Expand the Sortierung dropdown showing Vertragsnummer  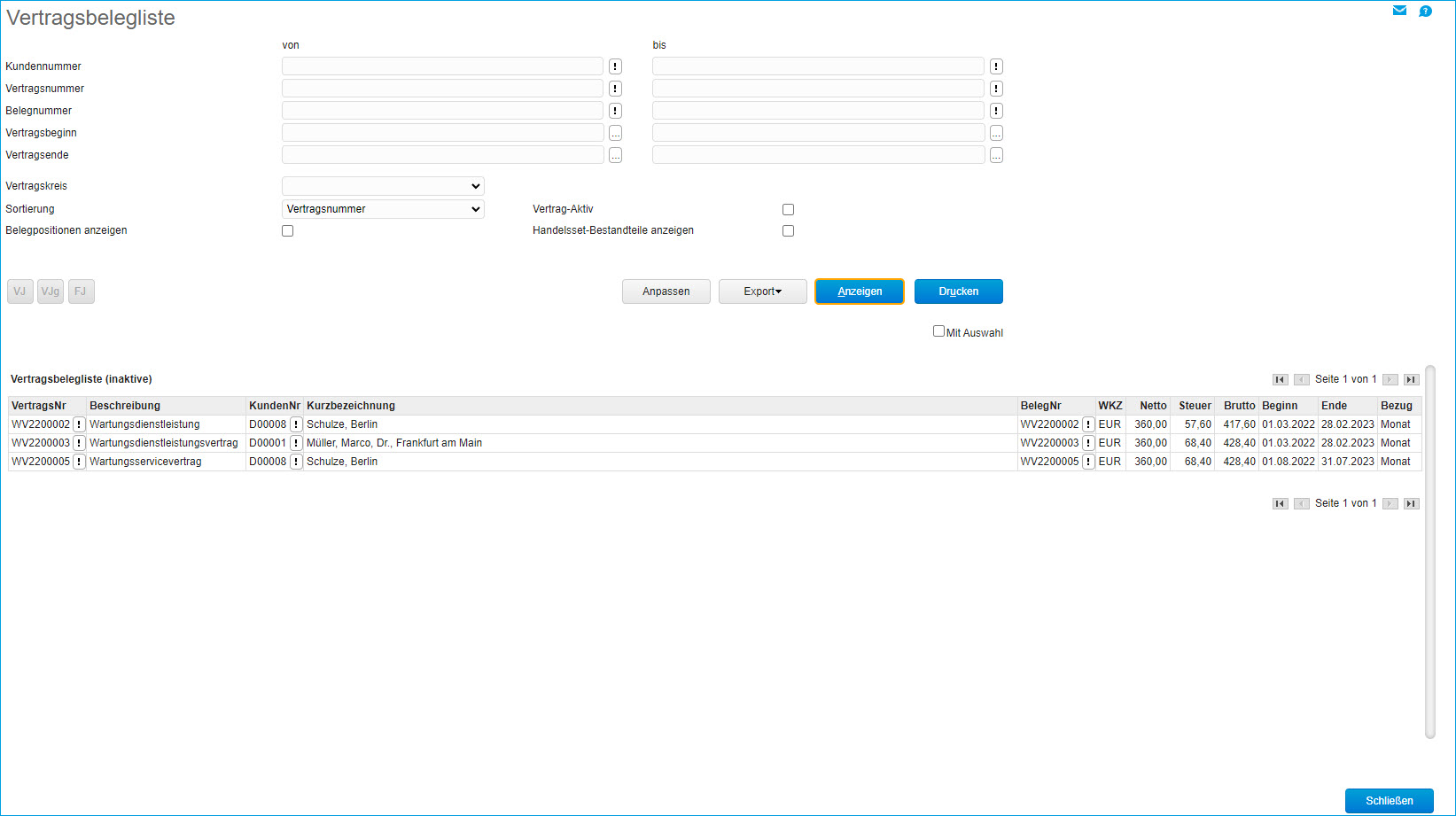point(383,209)
